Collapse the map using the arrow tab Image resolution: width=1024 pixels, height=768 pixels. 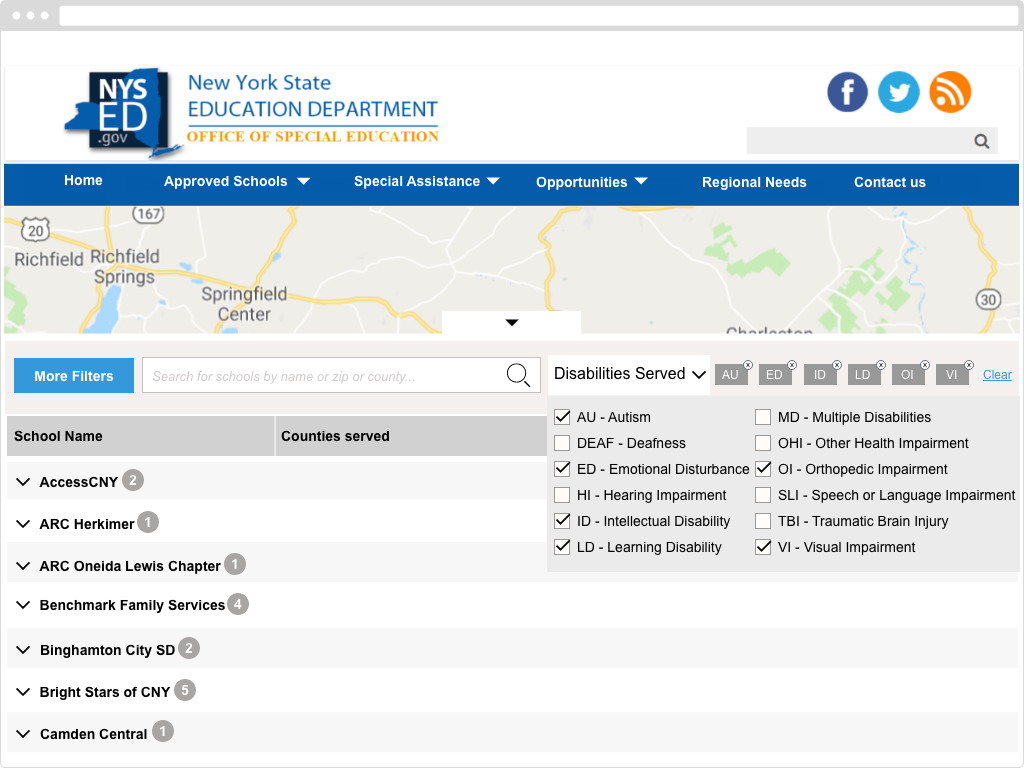(x=512, y=323)
